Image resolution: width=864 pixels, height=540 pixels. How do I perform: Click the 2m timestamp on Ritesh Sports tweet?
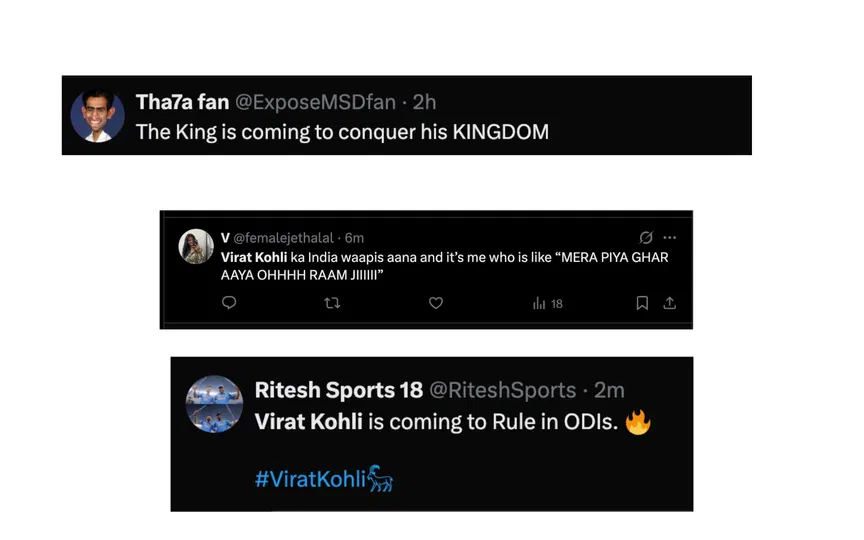(611, 390)
